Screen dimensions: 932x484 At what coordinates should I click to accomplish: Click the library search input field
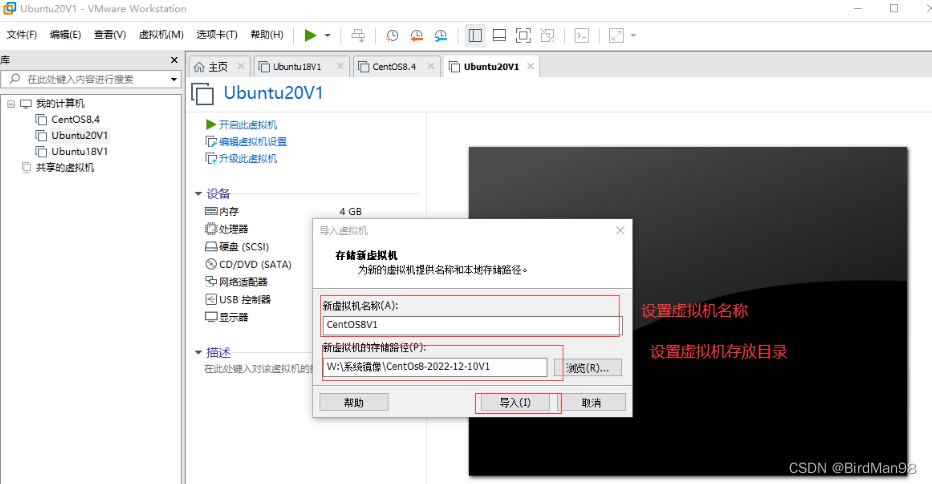click(x=83, y=79)
